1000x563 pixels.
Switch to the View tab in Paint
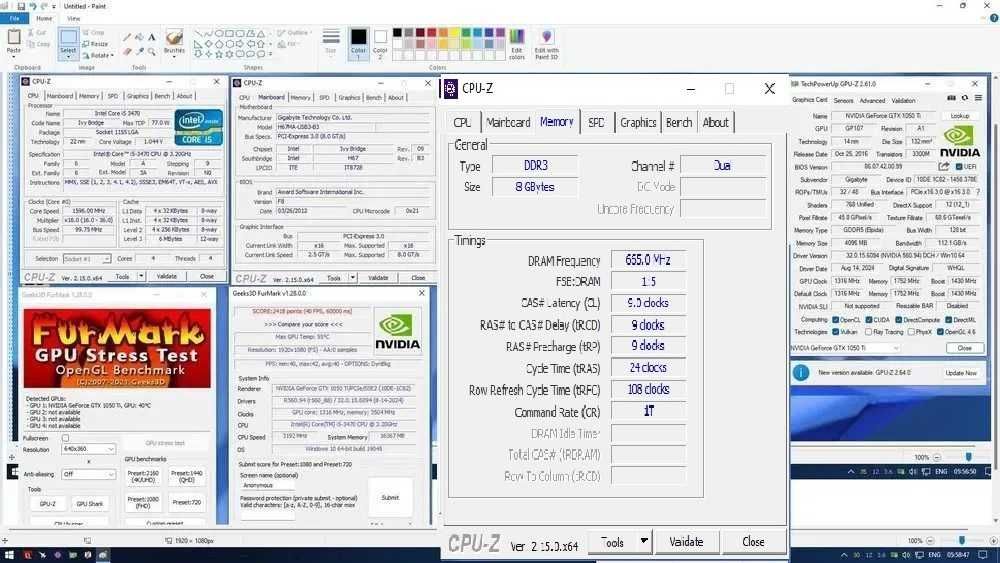pos(74,18)
